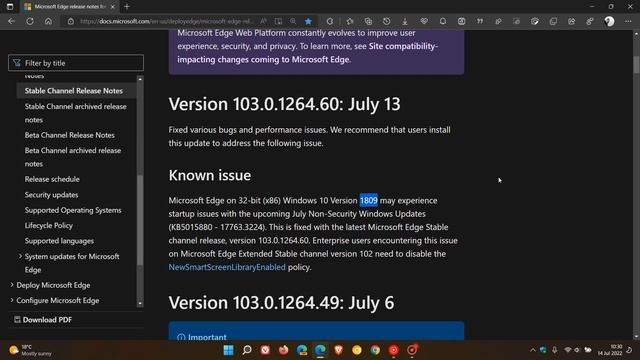
Task: Start Read aloud from address bar
Action: coord(263,21)
